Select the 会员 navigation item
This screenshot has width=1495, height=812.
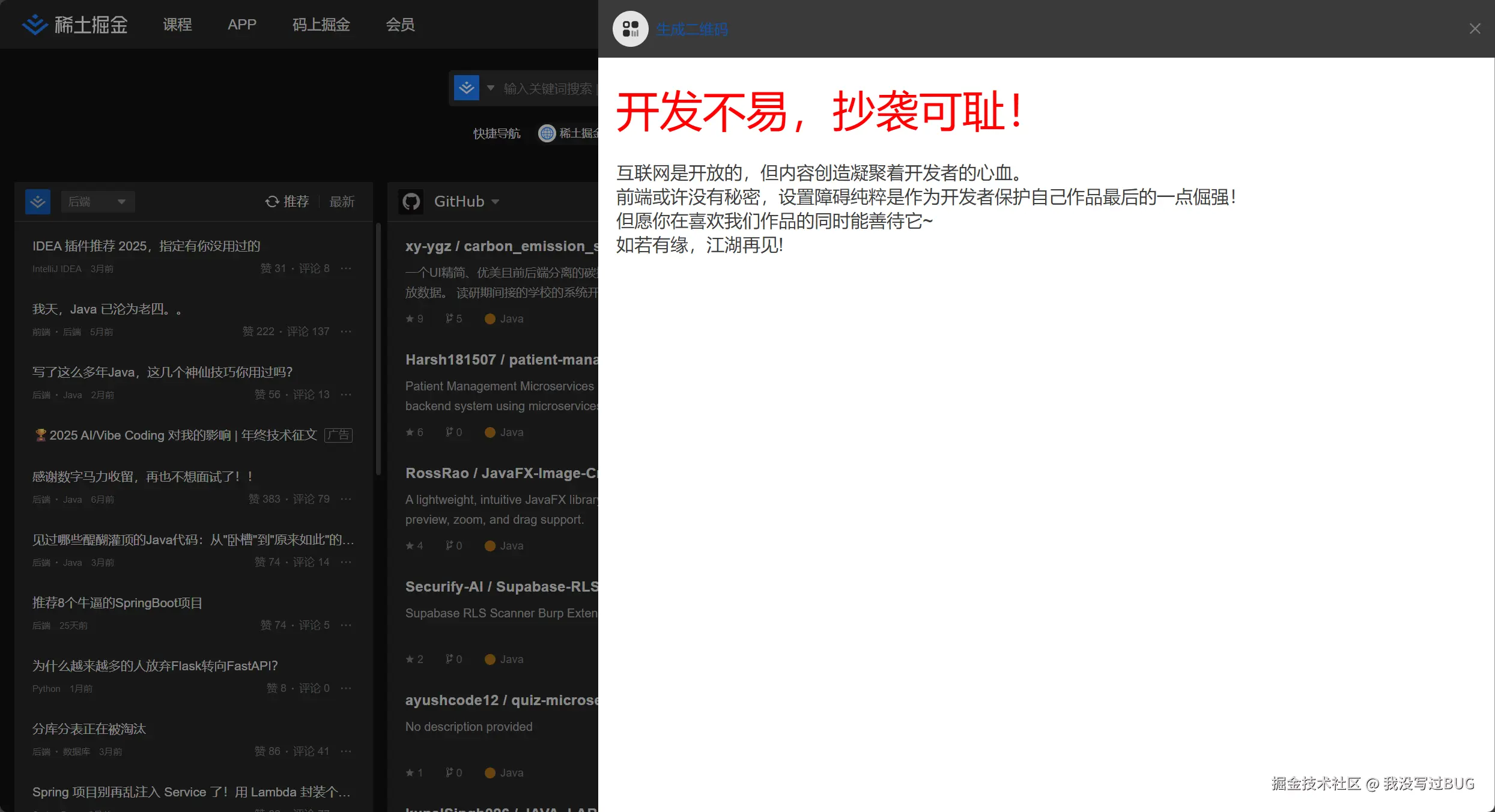coord(399,24)
